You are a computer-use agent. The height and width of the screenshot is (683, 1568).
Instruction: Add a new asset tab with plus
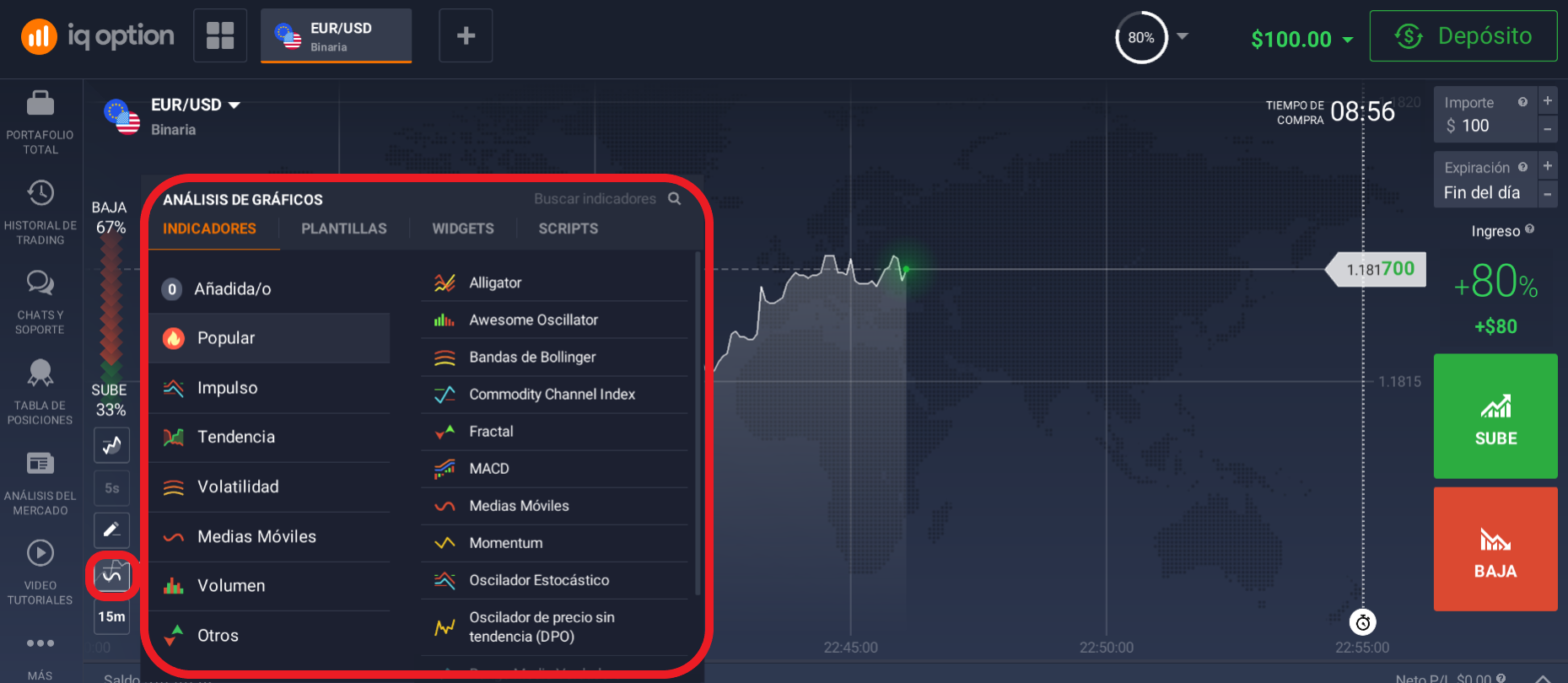(x=466, y=35)
